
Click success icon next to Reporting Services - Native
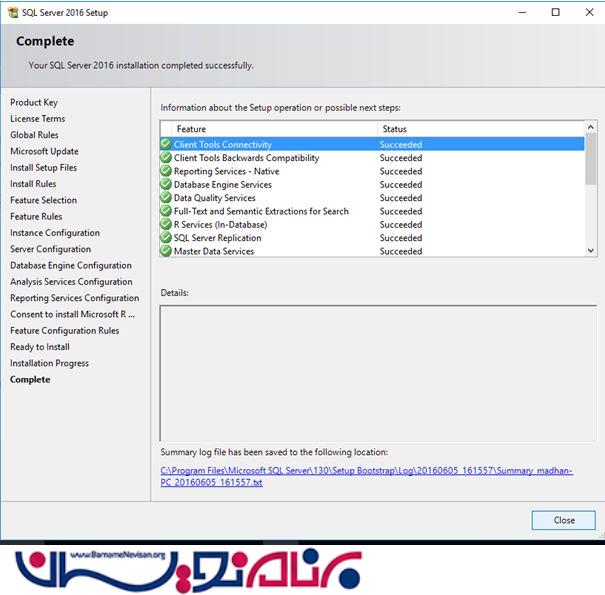pyautogui.click(x=166, y=171)
